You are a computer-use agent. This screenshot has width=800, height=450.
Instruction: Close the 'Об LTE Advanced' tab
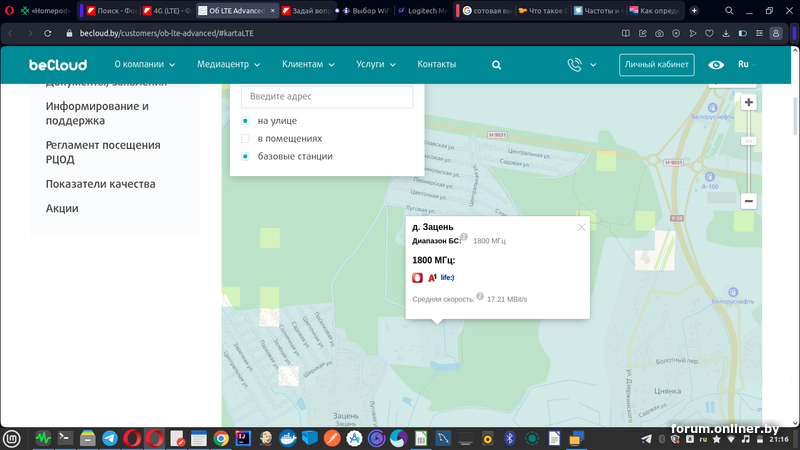coord(272,11)
